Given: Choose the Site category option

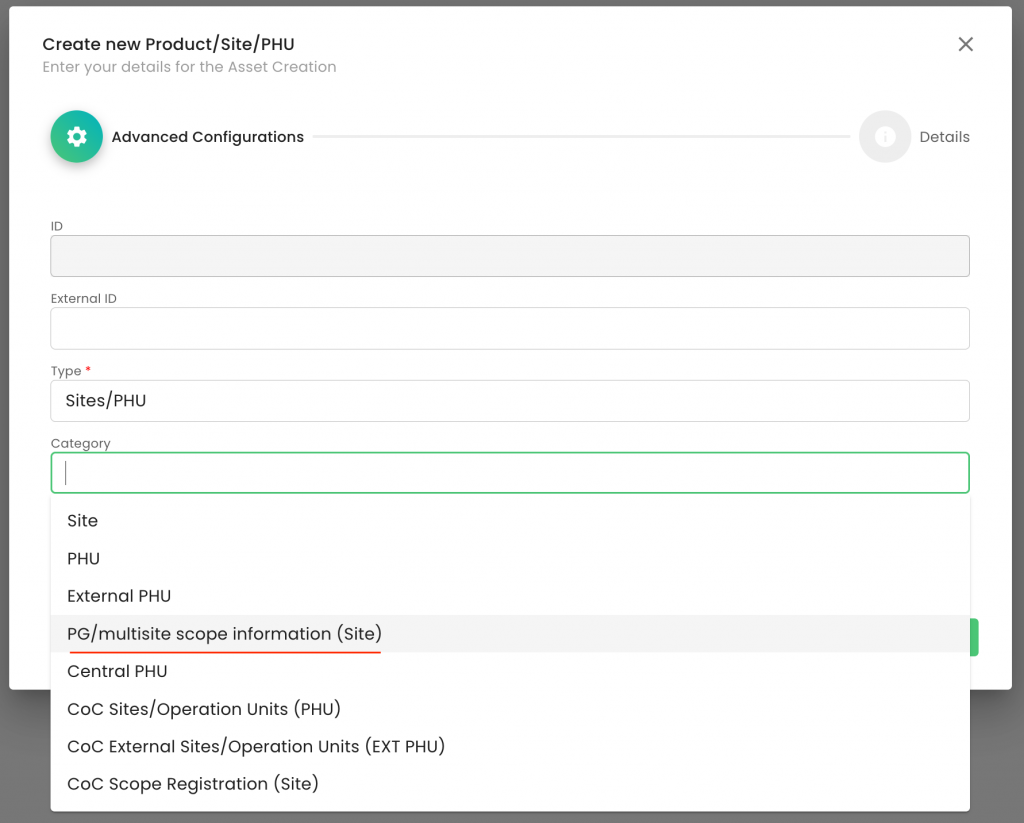Looking at the screenshot, I should (83, 521).
